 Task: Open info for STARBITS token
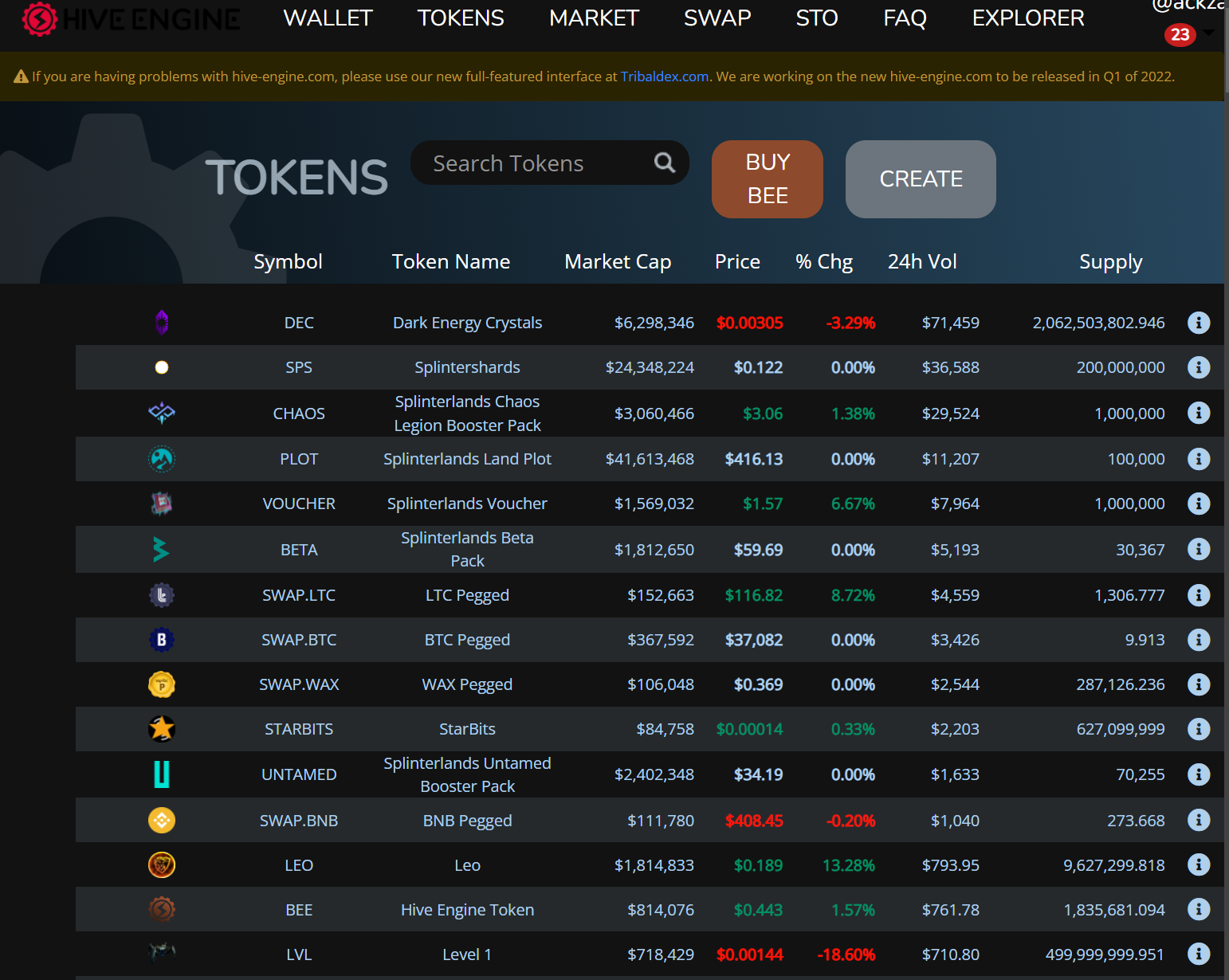point(1198,729)
